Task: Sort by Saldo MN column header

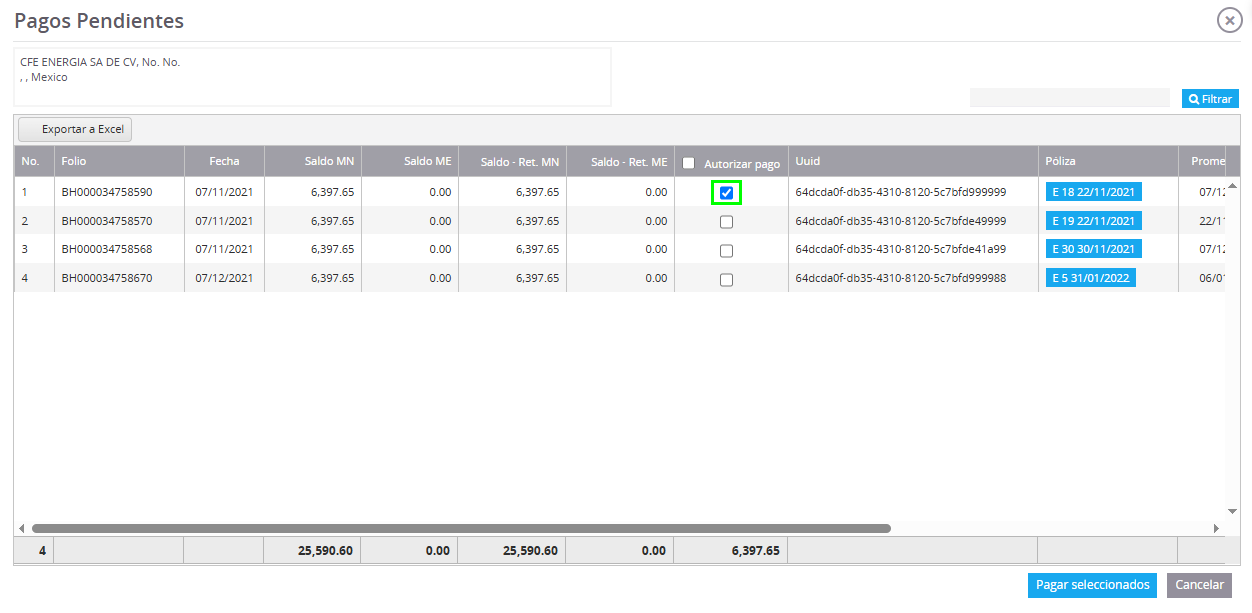Action: point(313,161)
